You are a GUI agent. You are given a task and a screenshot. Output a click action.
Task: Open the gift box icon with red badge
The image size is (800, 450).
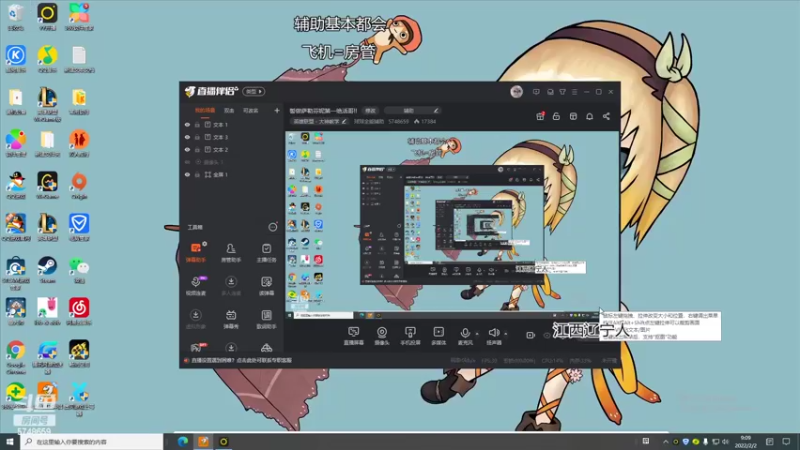pos(540,116)
